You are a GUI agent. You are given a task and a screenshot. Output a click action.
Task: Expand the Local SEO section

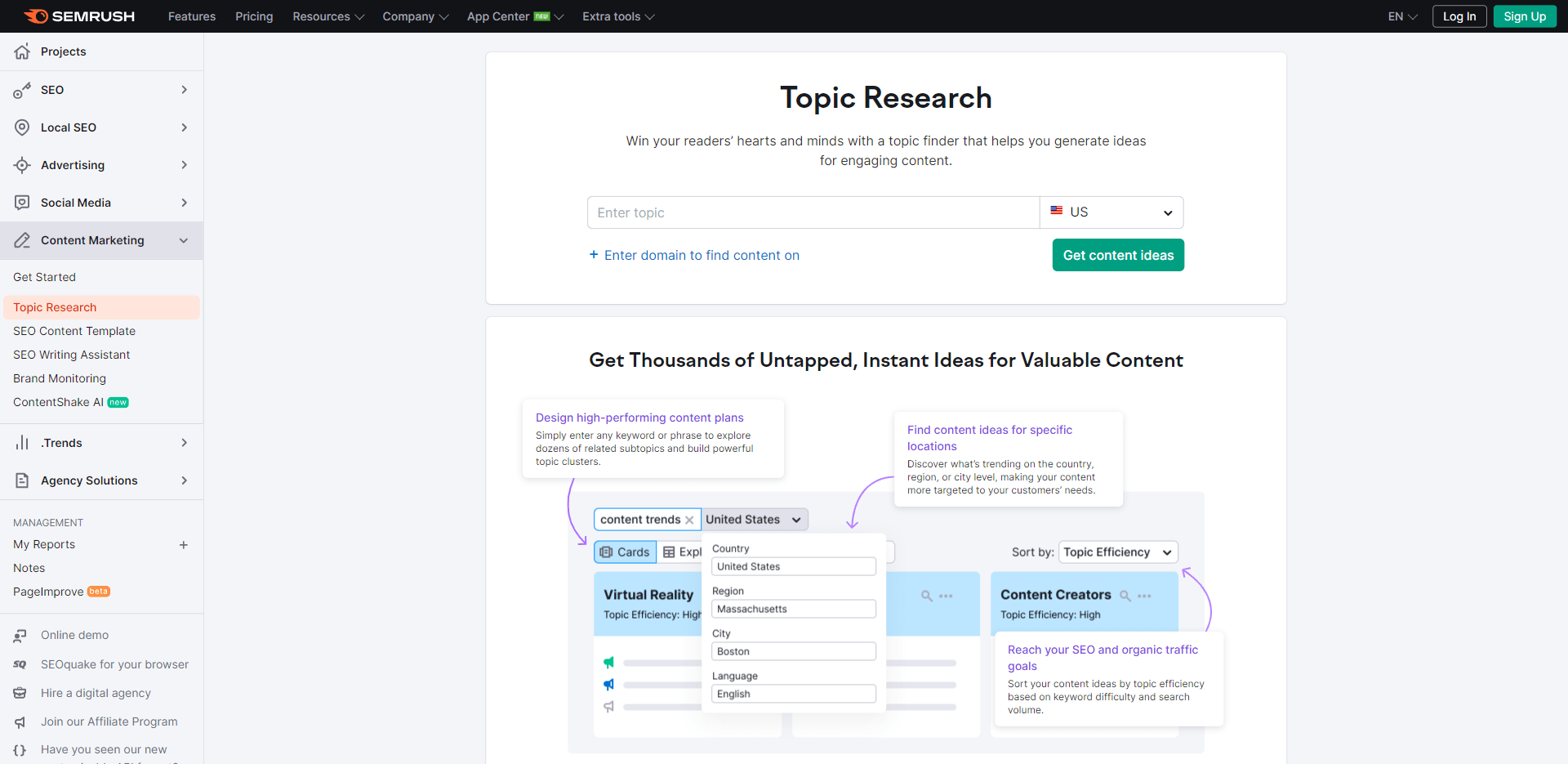(185, 127)
